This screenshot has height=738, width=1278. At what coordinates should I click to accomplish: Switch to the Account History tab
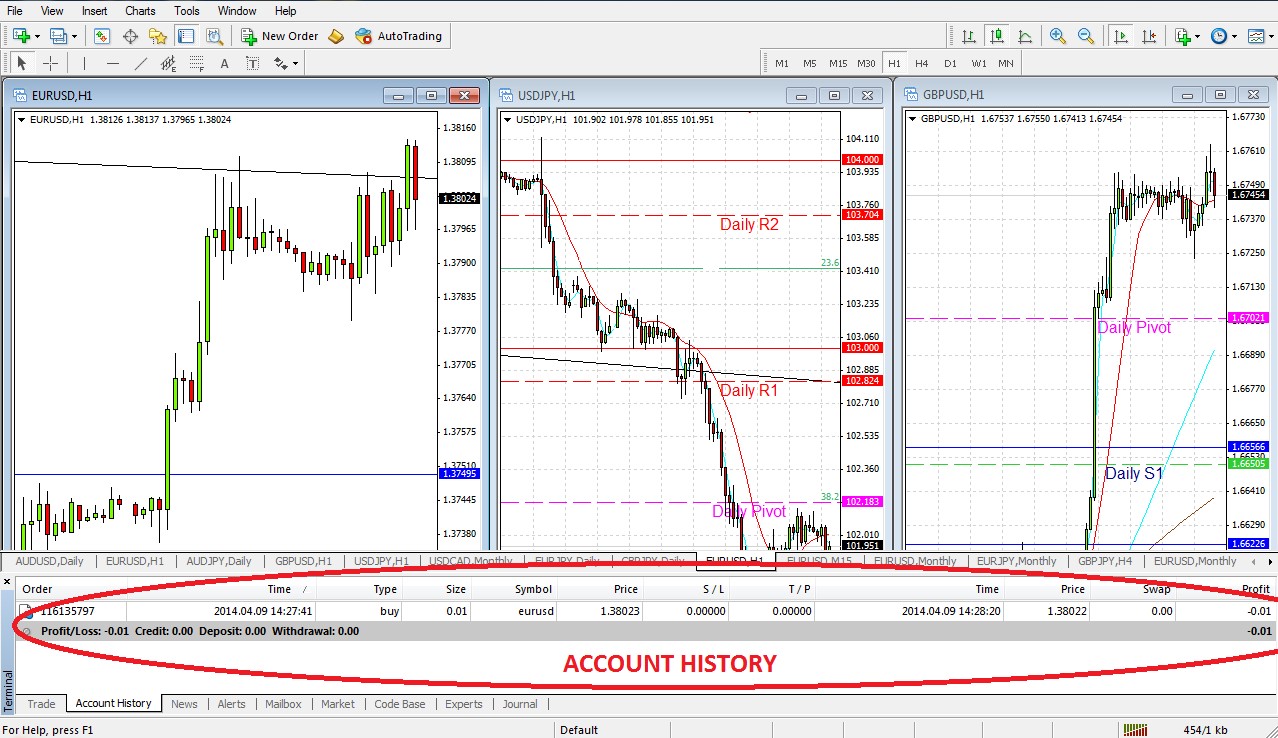coord(112,703)
